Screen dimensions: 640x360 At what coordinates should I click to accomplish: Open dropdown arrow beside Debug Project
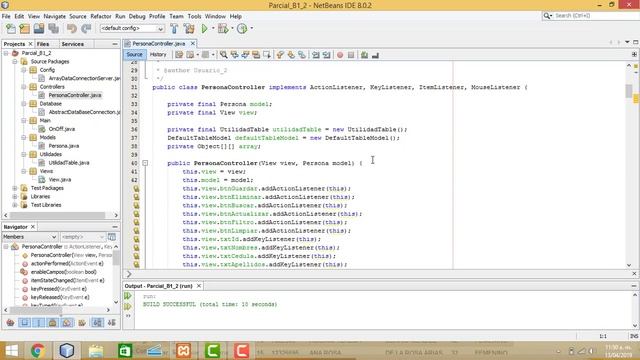232,29
